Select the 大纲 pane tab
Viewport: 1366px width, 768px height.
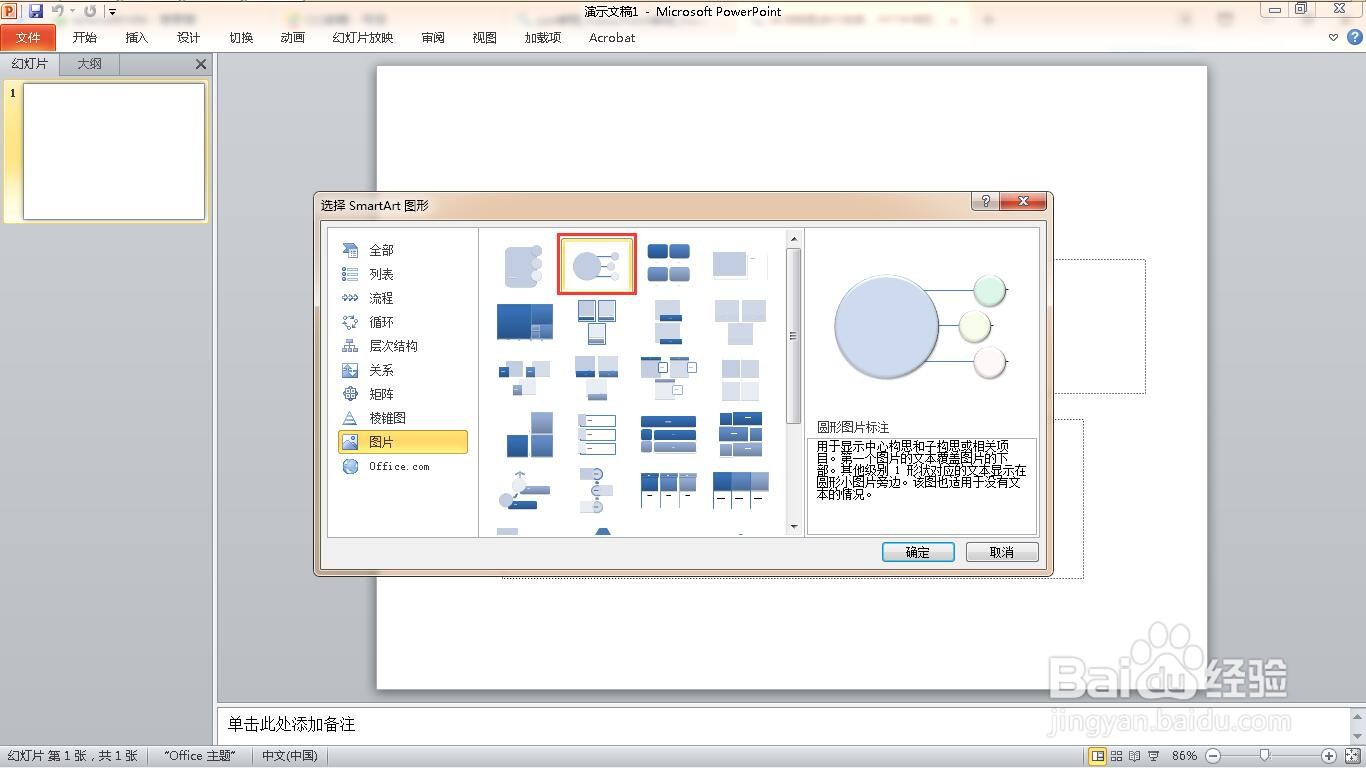pos(90,64)
